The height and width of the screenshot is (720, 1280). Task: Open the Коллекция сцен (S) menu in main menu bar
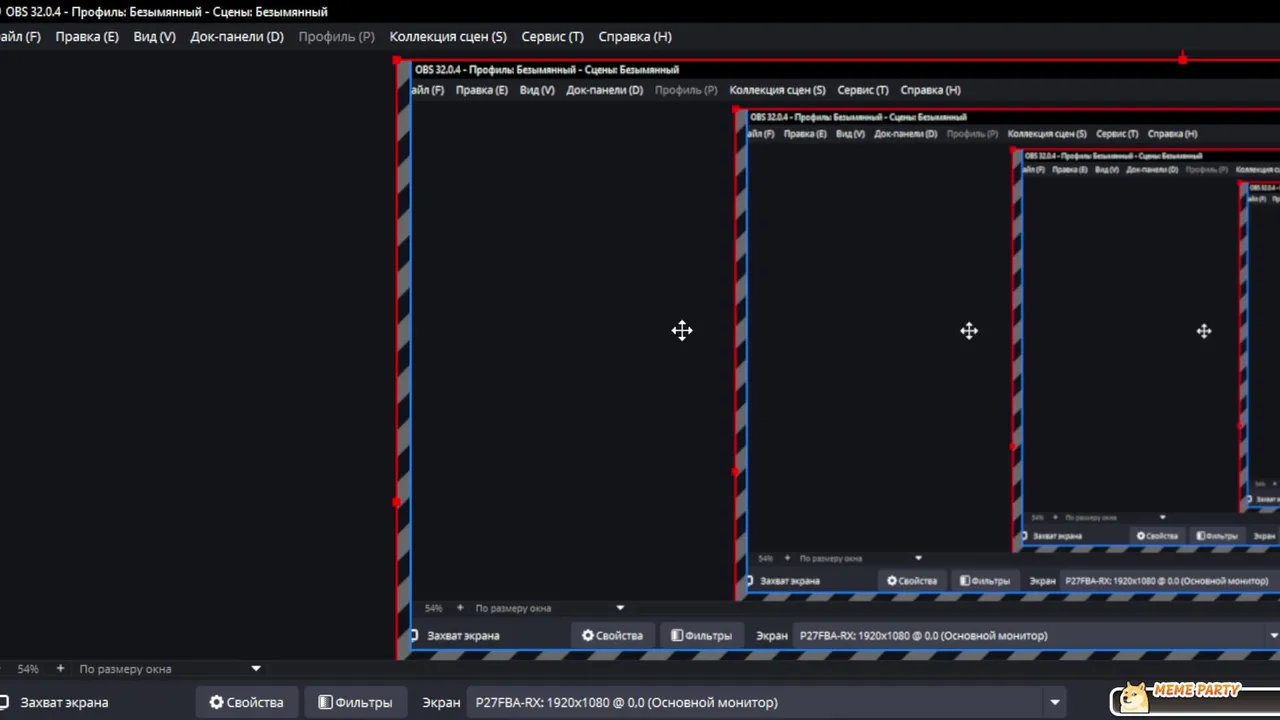[x=448, y=36]
